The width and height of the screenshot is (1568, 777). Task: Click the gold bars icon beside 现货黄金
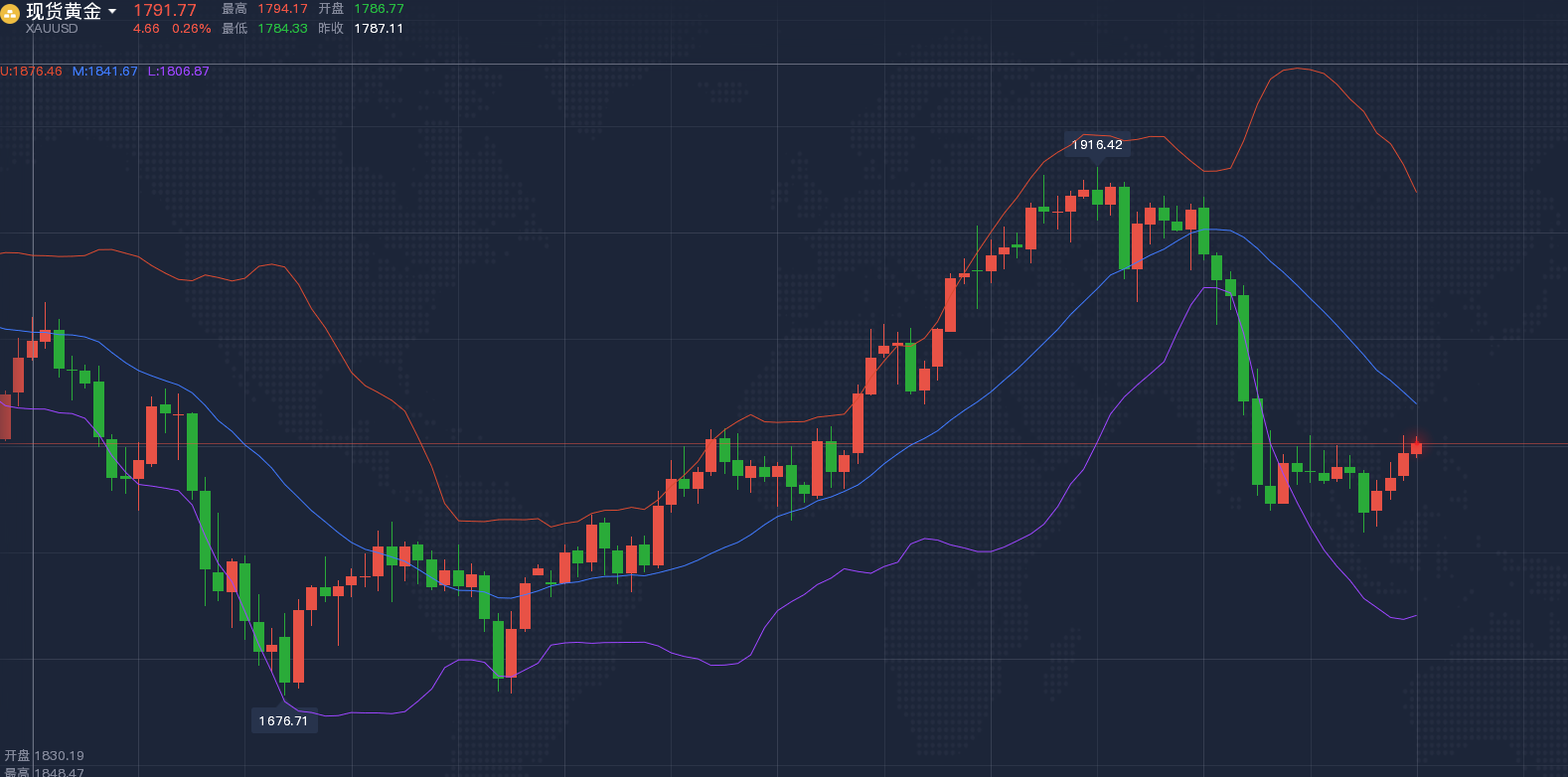(x=11, y=13)
